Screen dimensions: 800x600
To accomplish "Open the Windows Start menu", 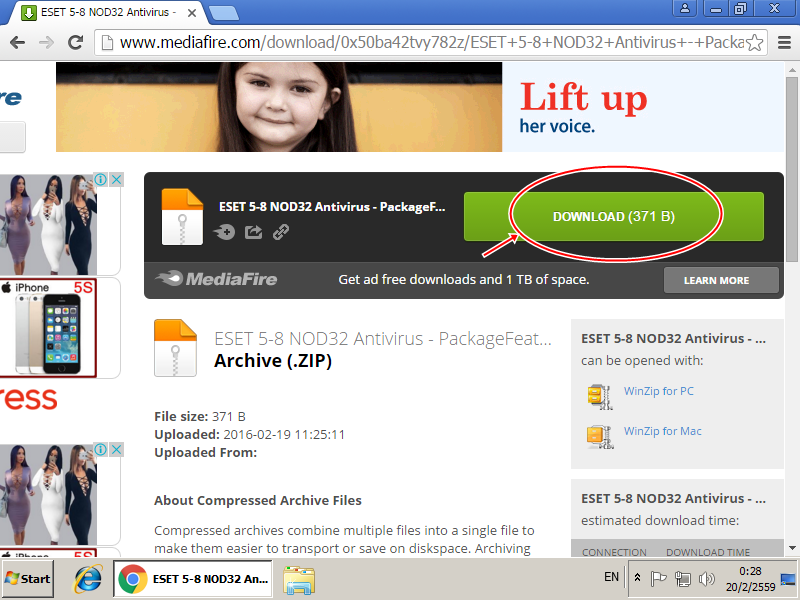I will click(28, 579).
